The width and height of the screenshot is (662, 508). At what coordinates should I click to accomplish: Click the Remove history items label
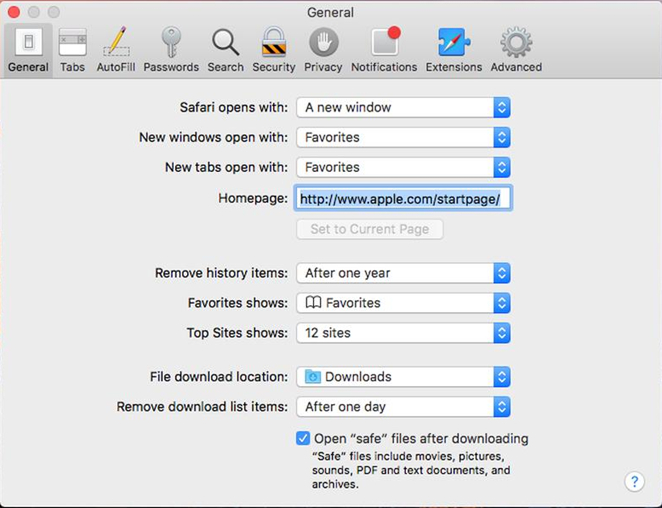click(221, 273)
